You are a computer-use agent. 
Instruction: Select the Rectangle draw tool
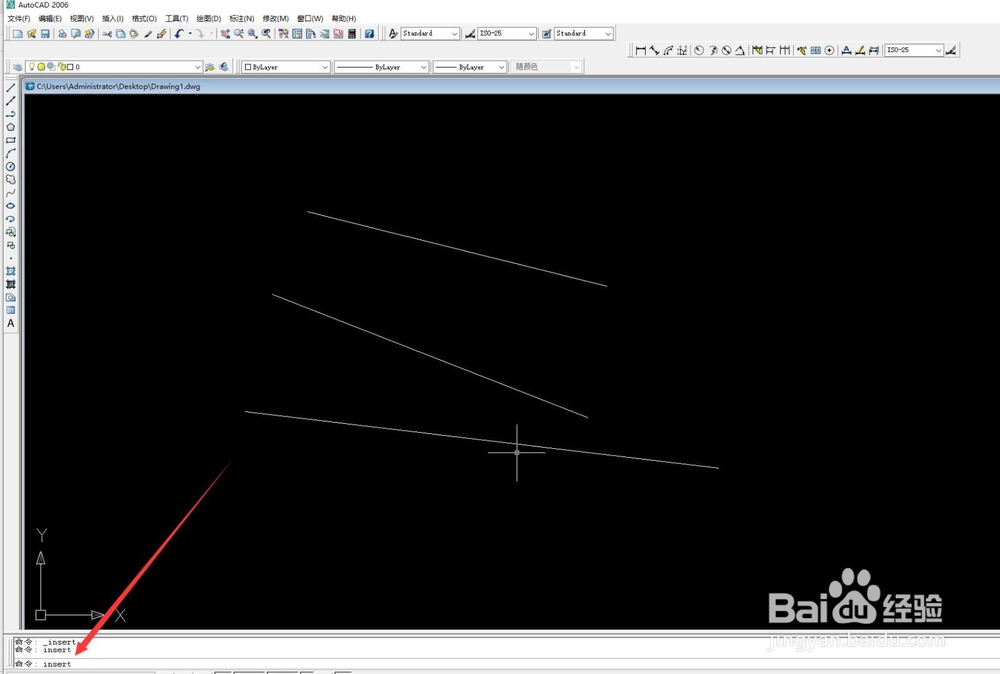click(10, 140)
